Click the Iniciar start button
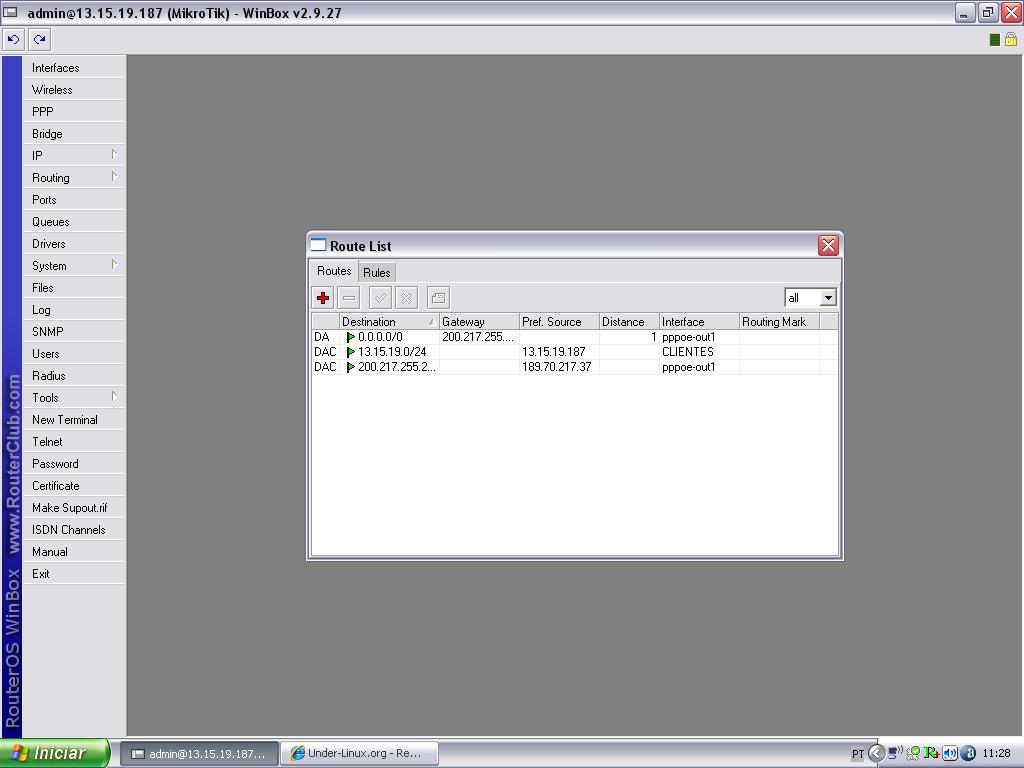This screenshot has height=768, width=1024. (x=54, y=753)
